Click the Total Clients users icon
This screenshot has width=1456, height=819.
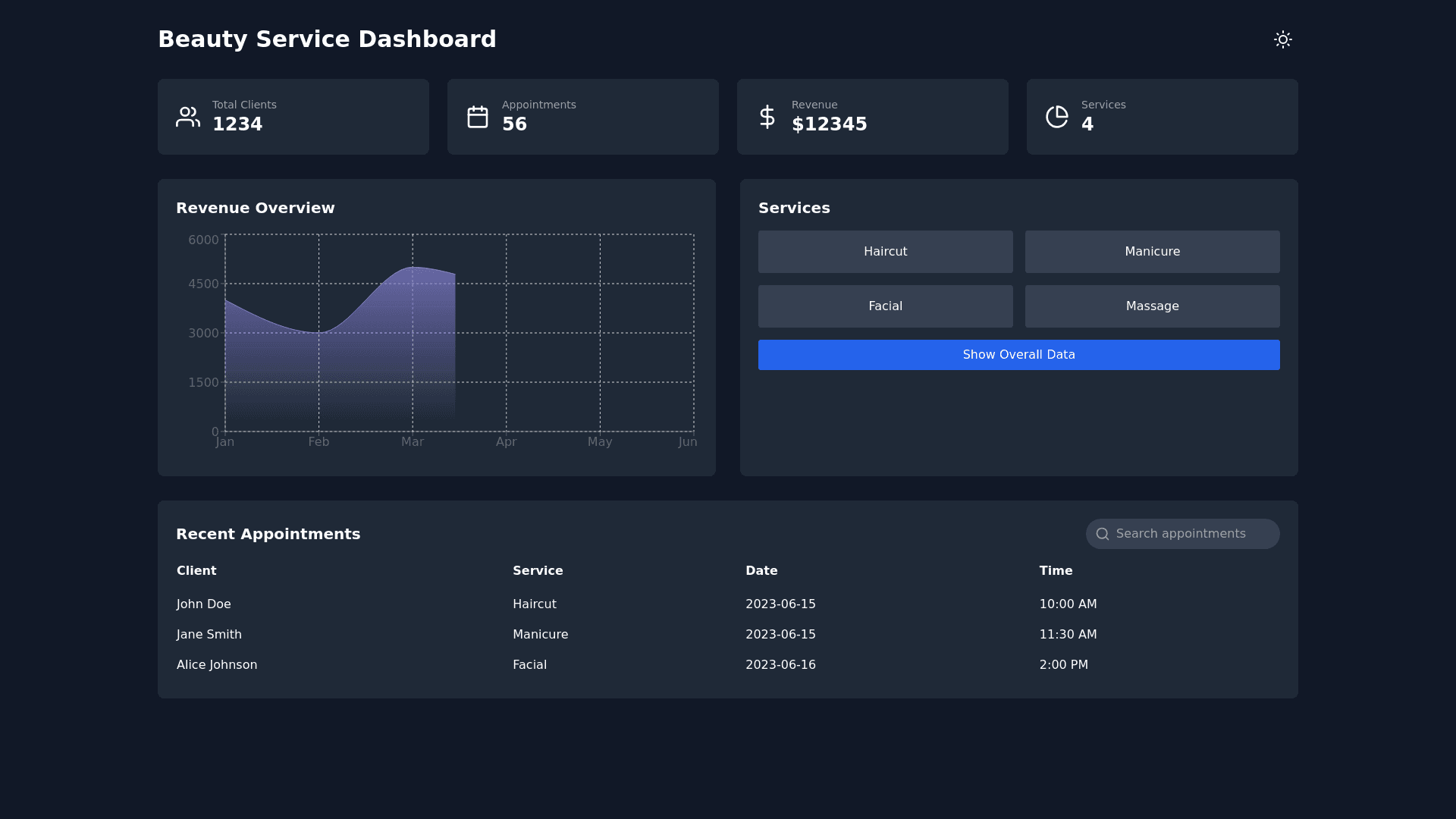[x=188, y=117]
